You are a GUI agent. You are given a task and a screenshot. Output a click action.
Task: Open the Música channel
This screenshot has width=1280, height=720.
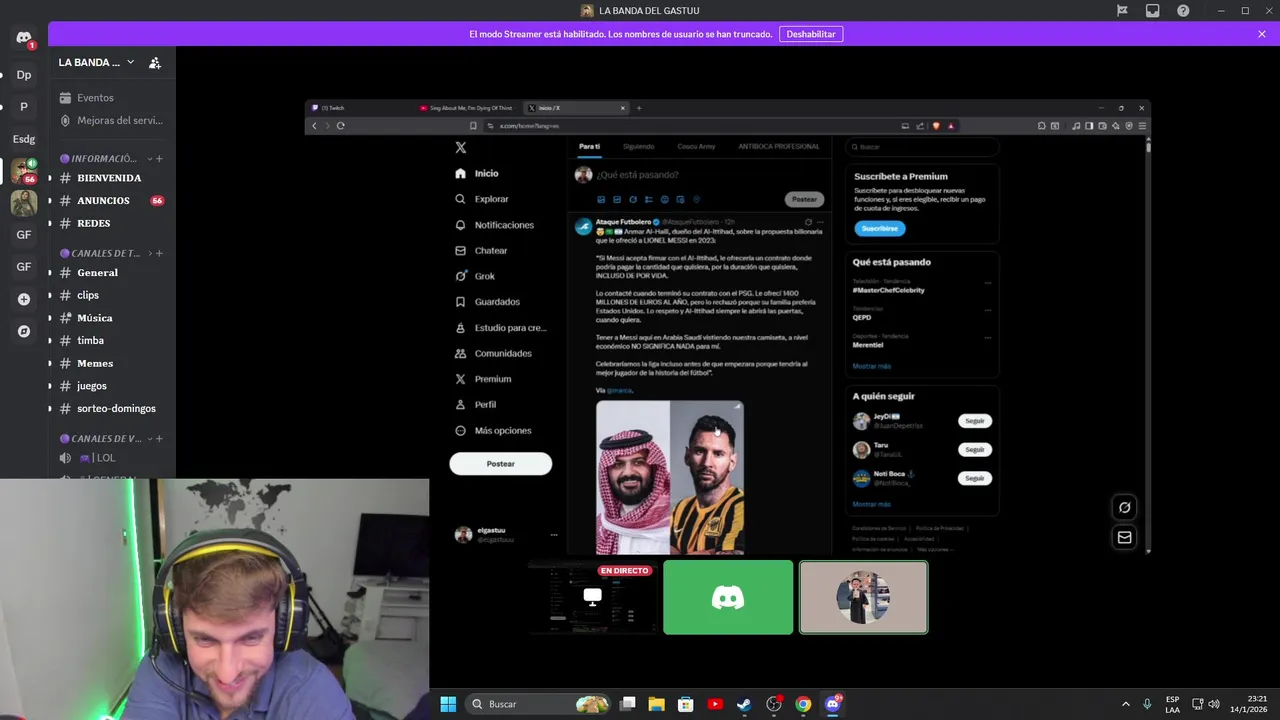point(111,318)
